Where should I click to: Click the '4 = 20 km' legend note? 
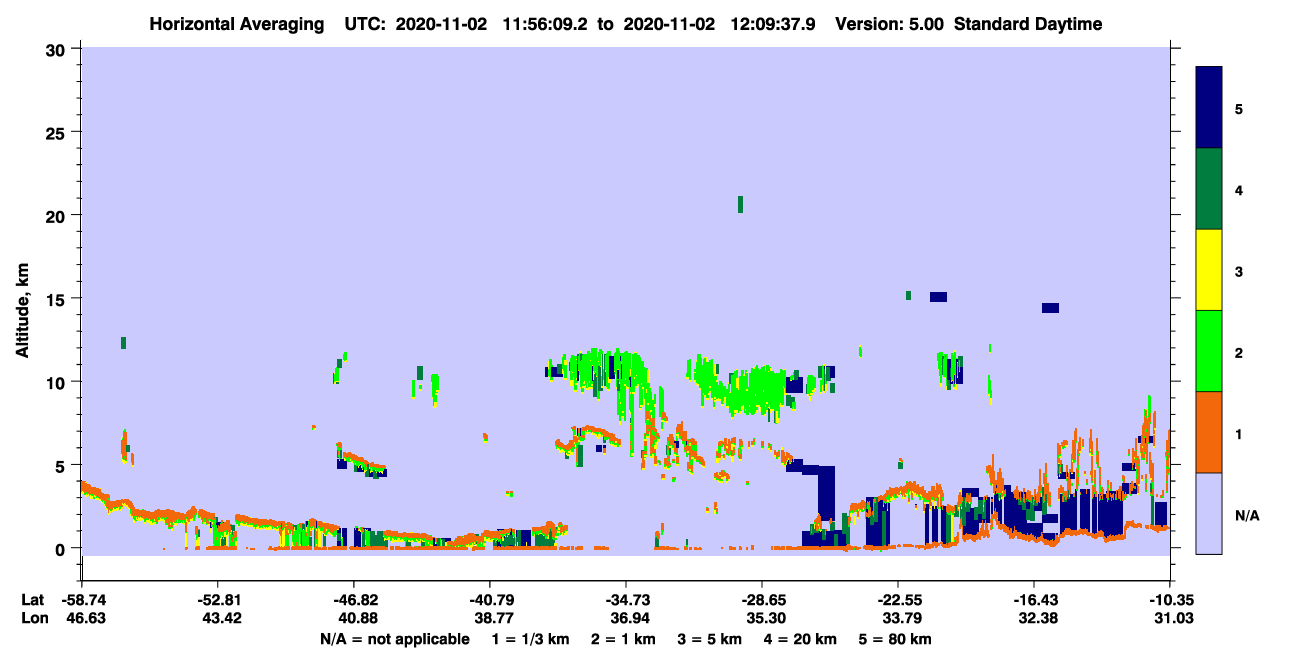802,640
